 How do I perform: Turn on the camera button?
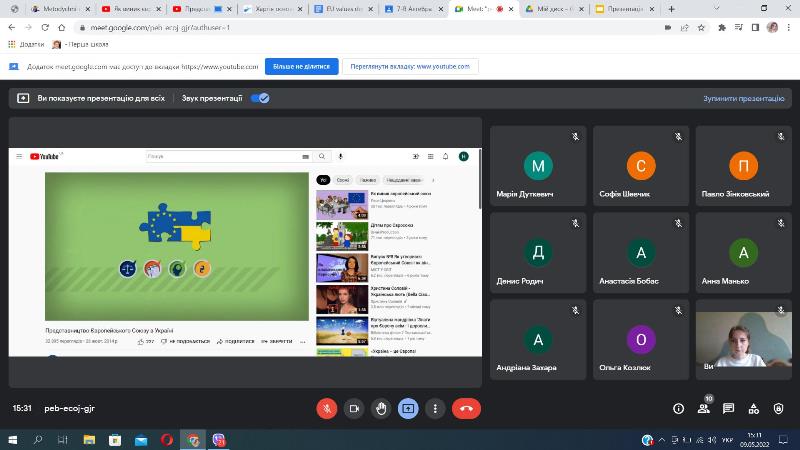(354, 408)
